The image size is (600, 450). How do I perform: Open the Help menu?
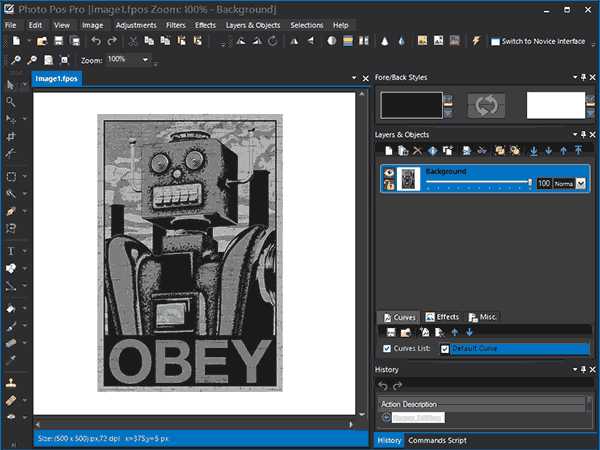(x=341, y=25)
